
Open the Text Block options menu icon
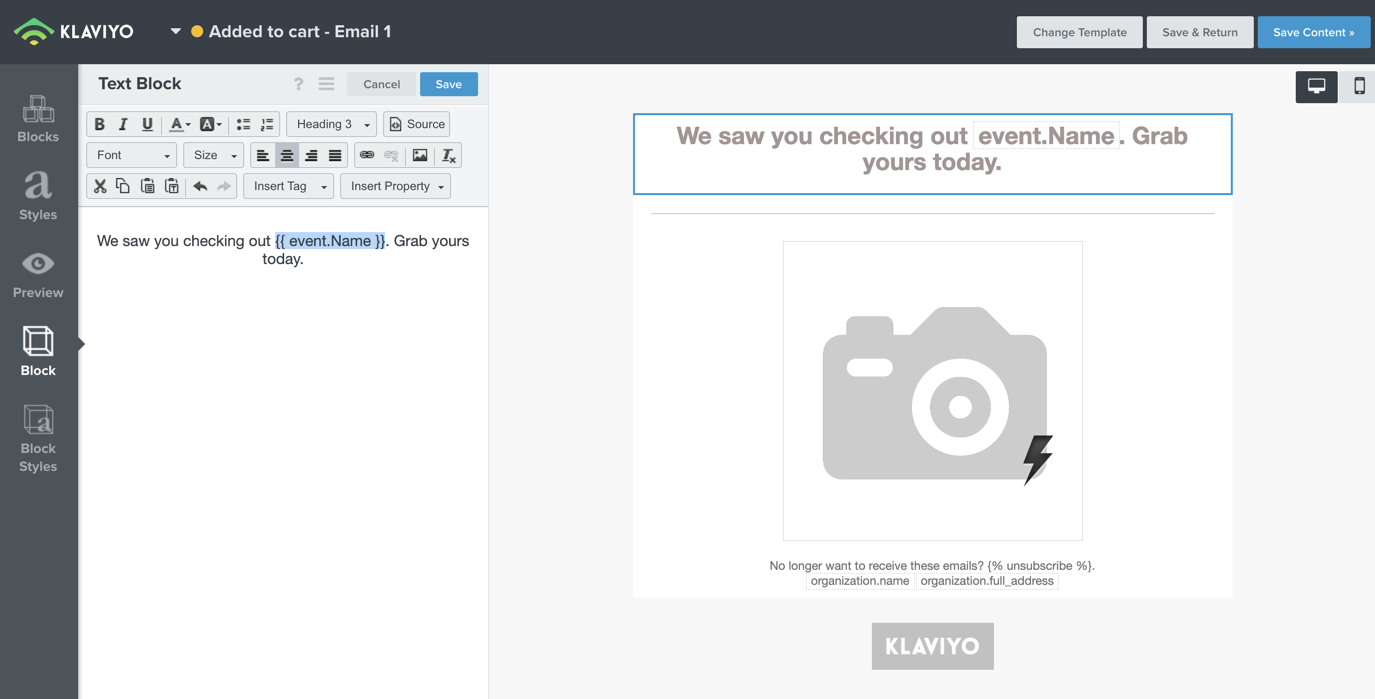point(326,84)
